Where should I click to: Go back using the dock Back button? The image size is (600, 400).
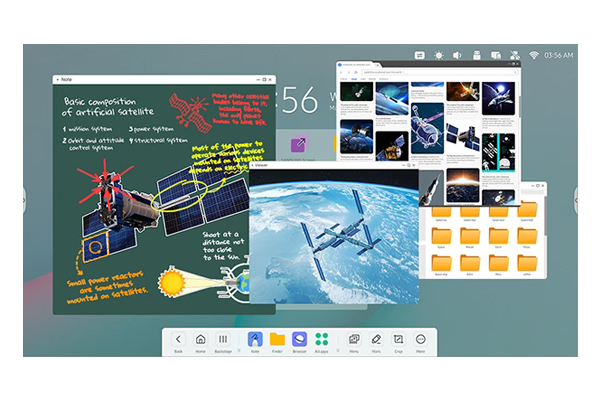click(x=178, y=342)
